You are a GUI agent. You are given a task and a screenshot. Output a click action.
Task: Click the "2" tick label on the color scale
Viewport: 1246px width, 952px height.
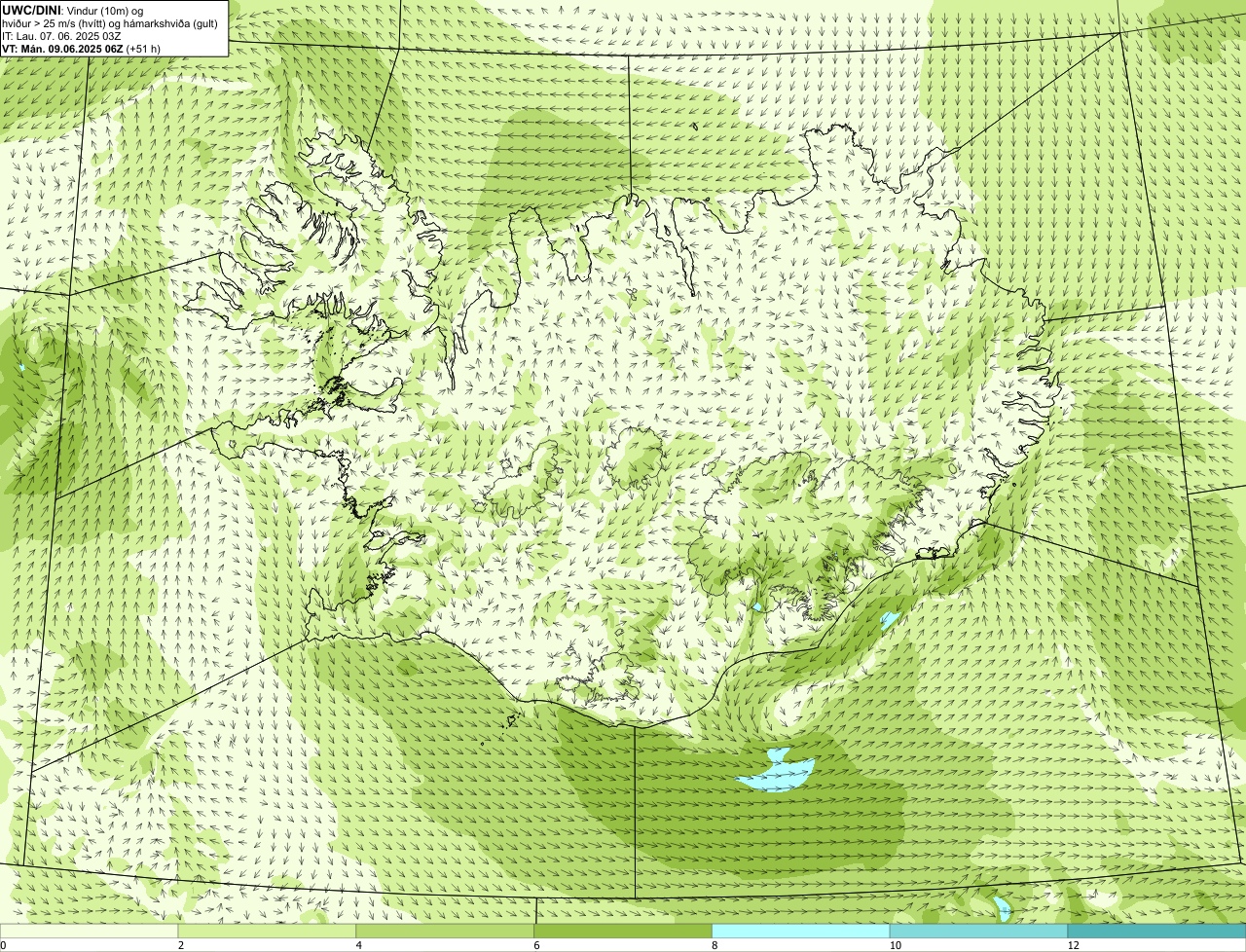point(181,945)
